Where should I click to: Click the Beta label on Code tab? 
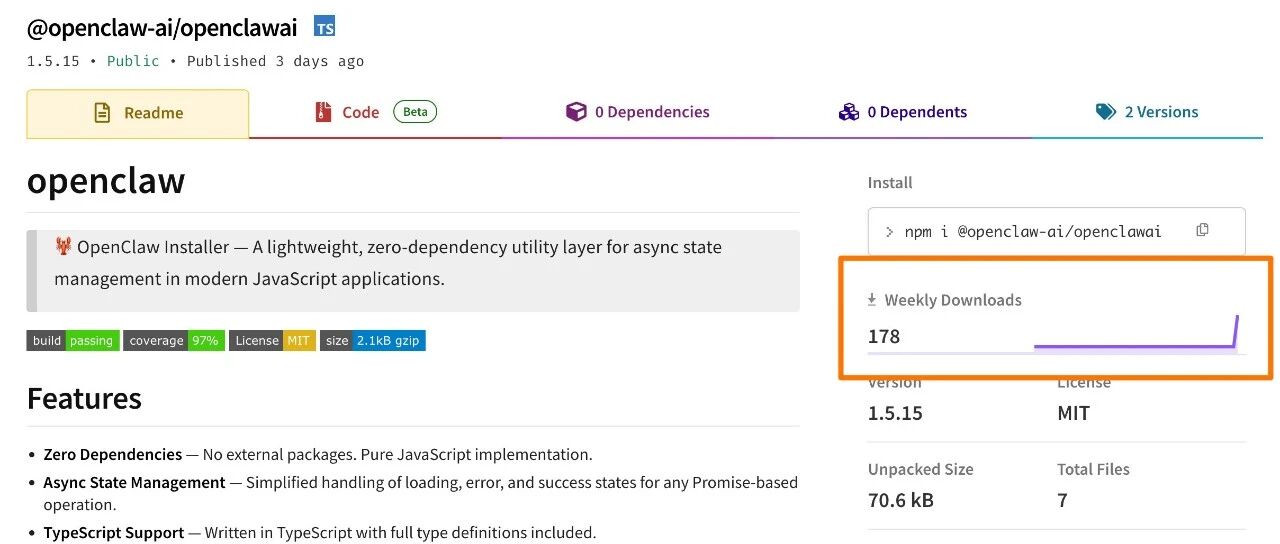point(415,112)
